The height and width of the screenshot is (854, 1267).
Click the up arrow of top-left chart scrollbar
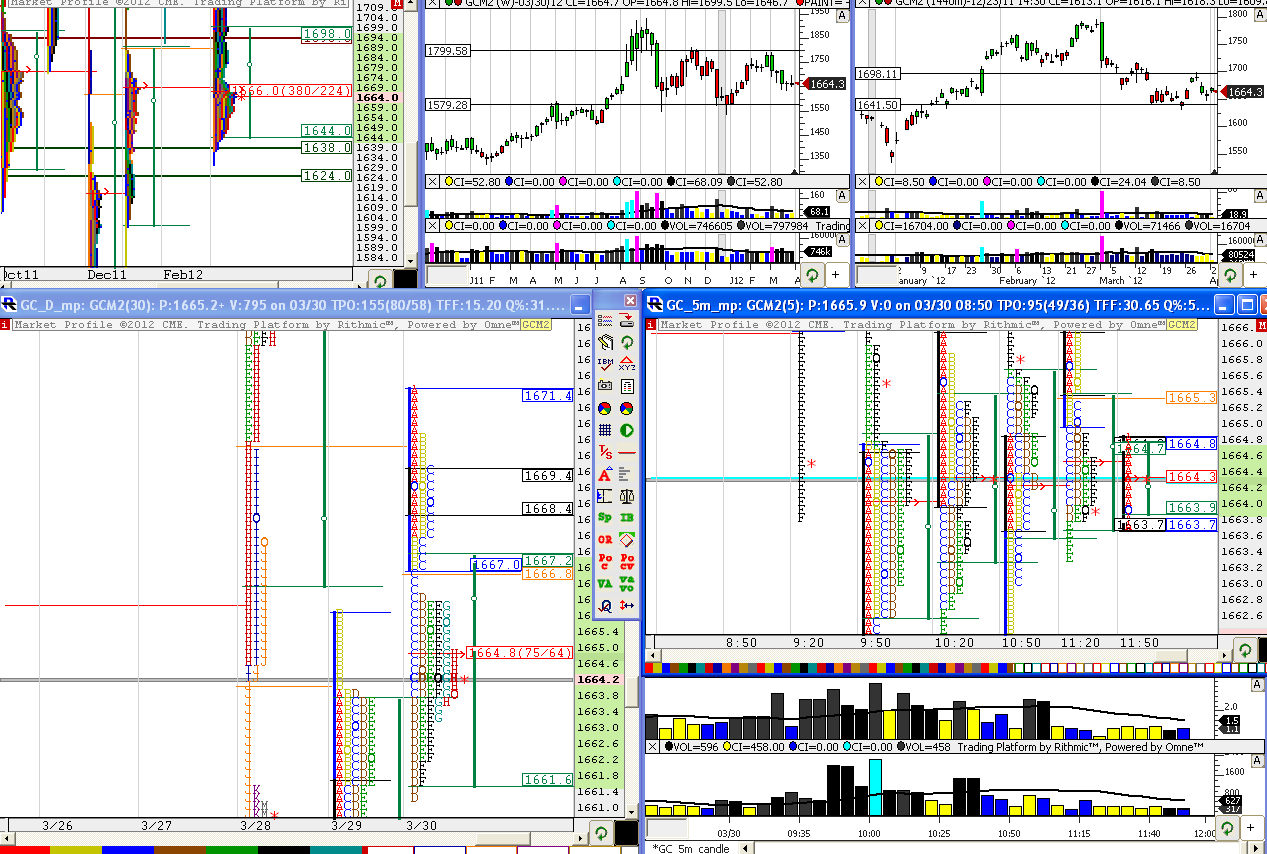(409, 5)
